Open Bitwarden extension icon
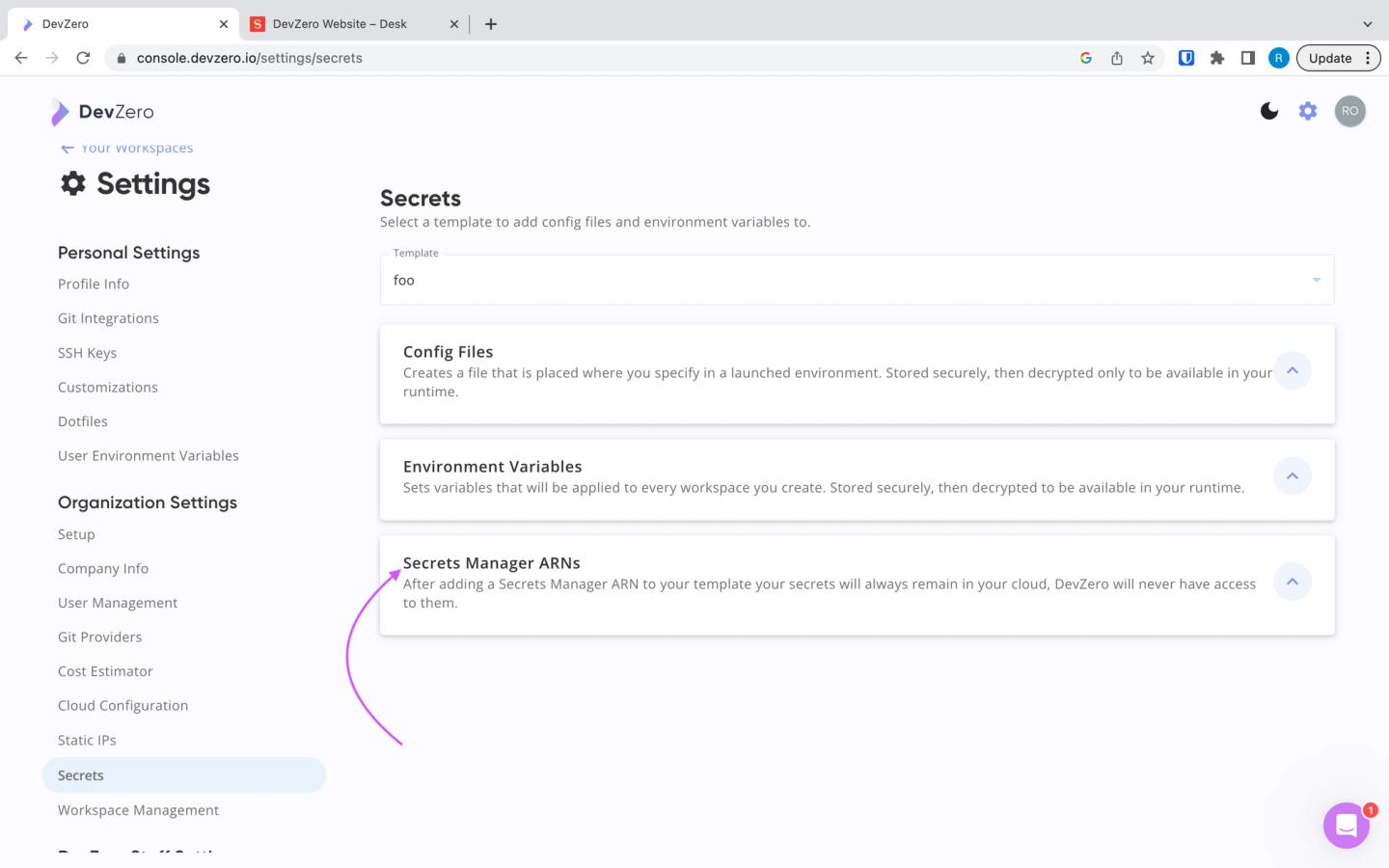1389x868 pixels. pos(1186,58)
